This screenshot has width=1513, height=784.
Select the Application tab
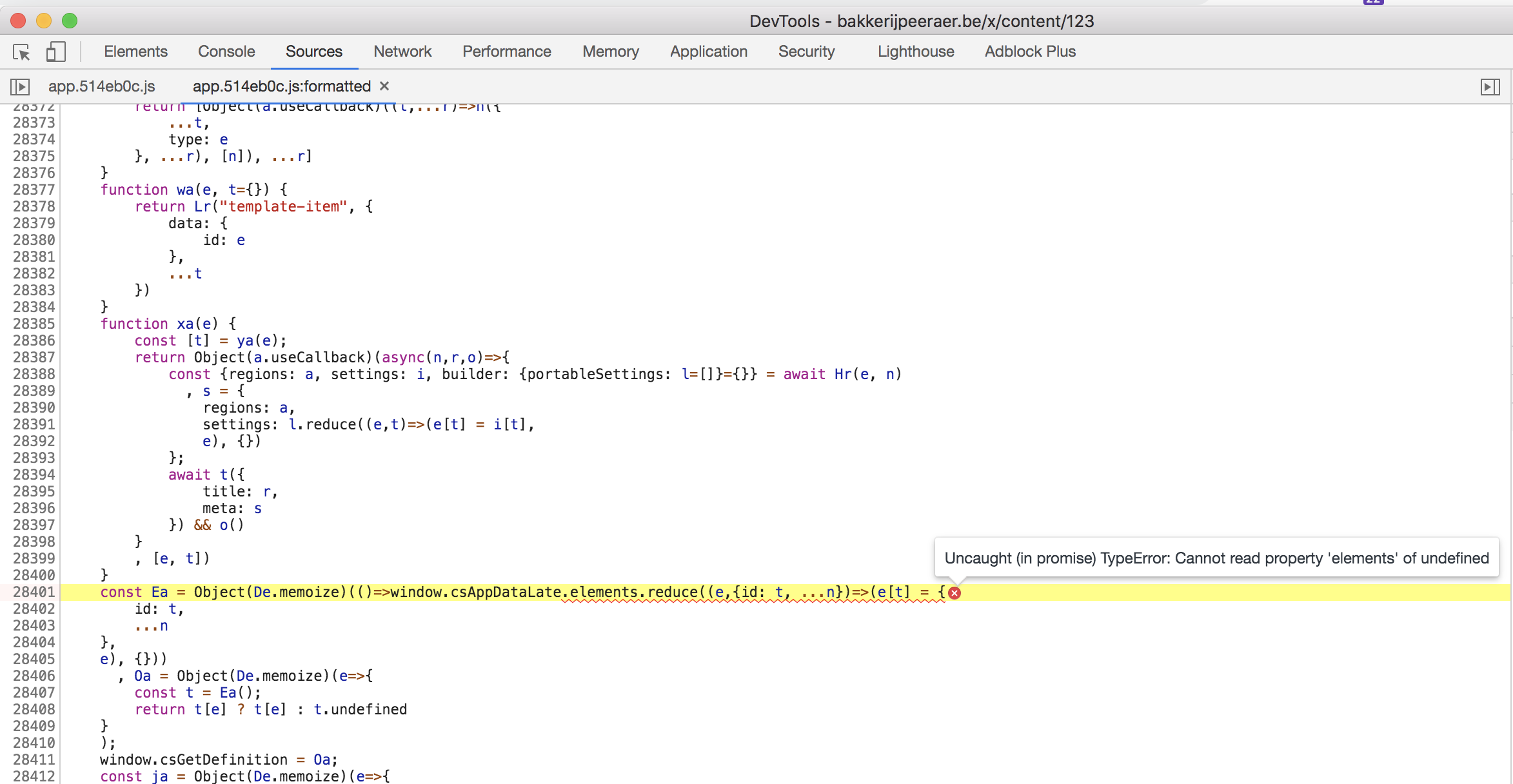[708, 52]
